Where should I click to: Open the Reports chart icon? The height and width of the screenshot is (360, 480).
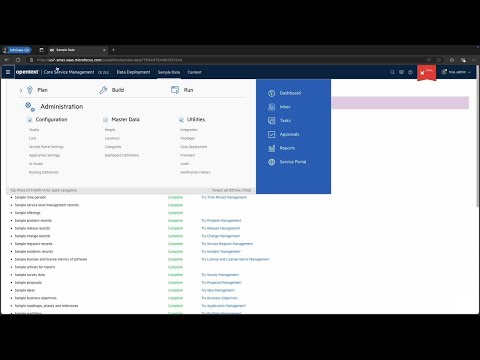coord(272,148)
